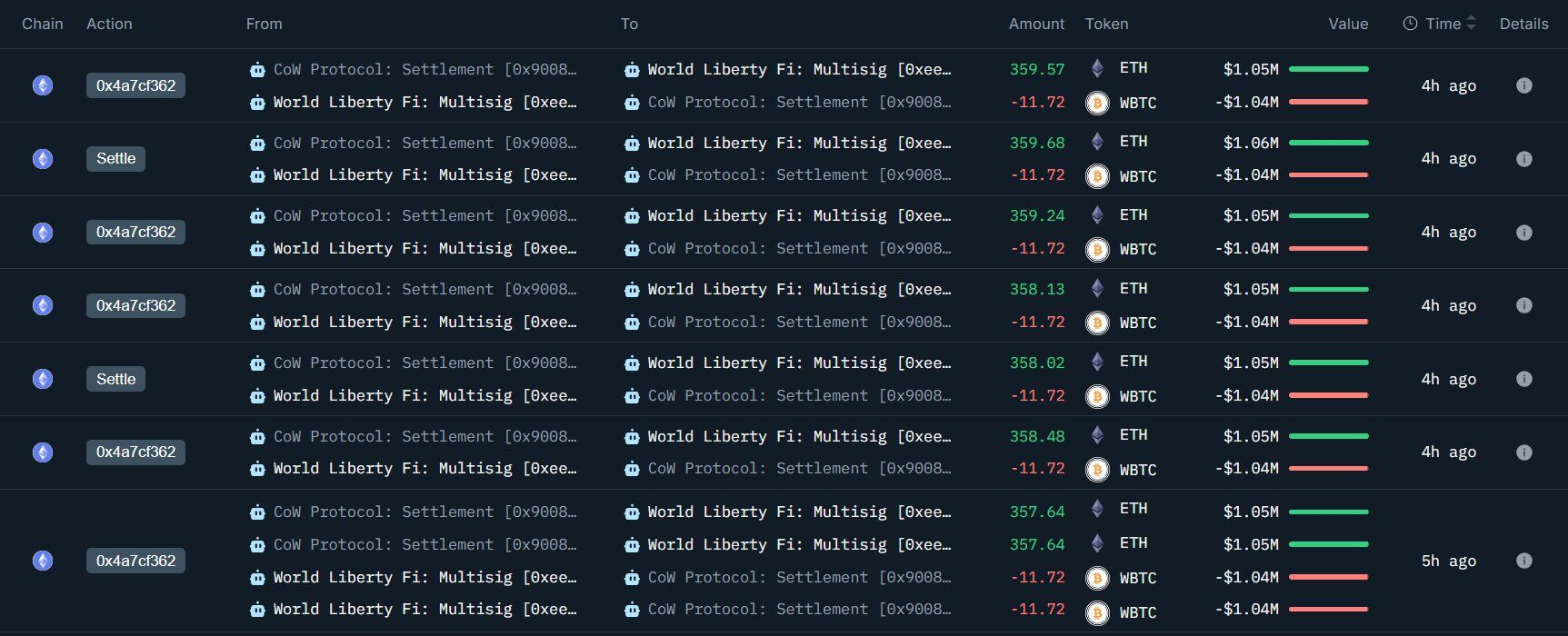1568x636 pixels.
Task: Select the Amount column header
Action: [1035, 24]
